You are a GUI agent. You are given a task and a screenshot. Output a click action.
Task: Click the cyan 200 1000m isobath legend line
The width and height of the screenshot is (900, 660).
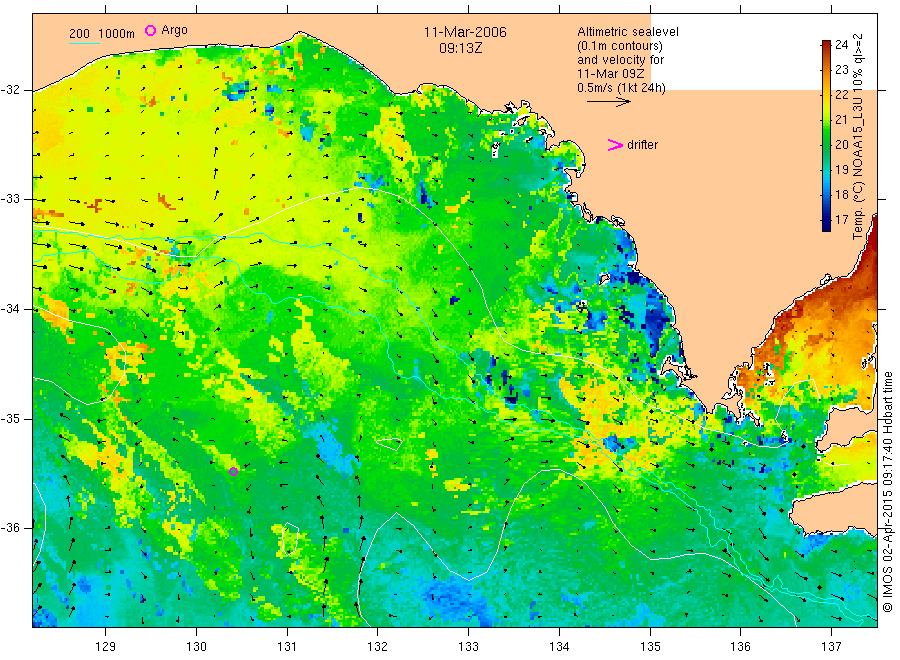point(84,43)
